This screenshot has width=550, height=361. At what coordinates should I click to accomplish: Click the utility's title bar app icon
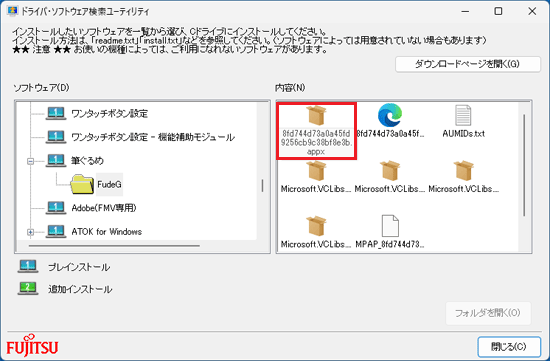[x=13, y=11]
